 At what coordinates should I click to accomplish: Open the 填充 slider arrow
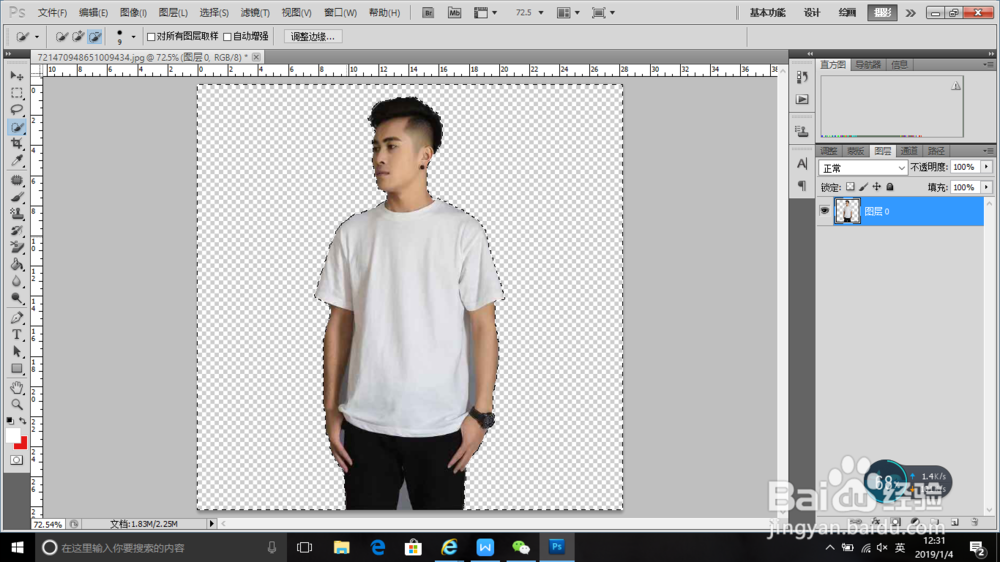pyautogui.click(x=986, y=188)
